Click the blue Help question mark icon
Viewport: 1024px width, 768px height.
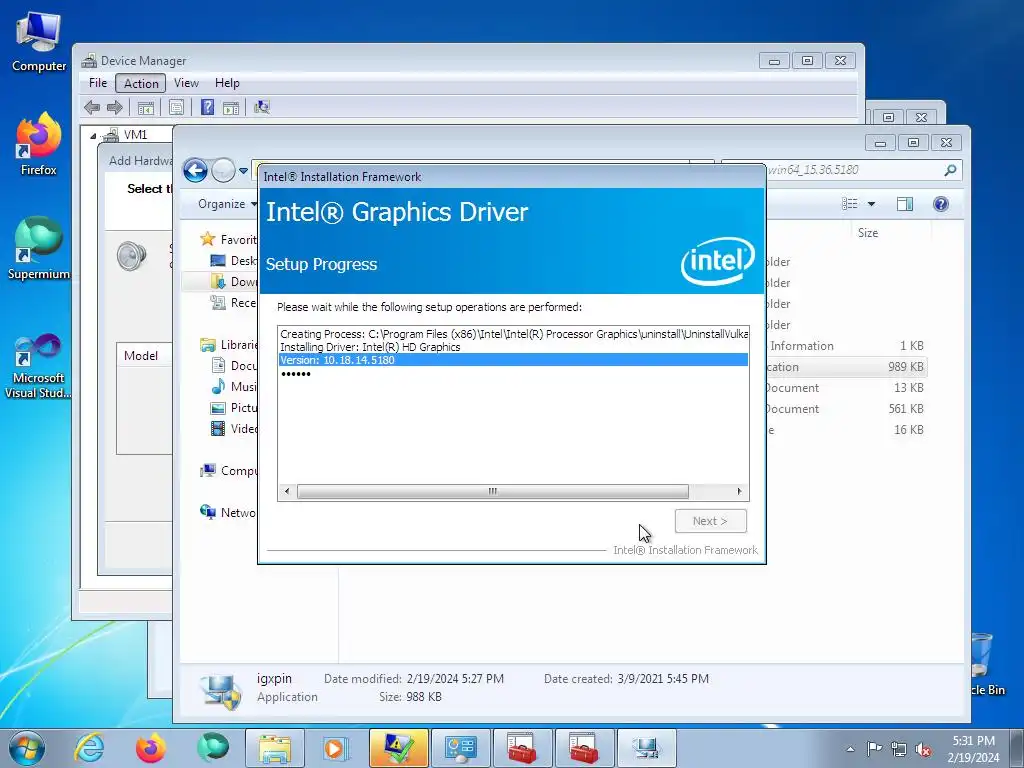click(x=207, y=107)
